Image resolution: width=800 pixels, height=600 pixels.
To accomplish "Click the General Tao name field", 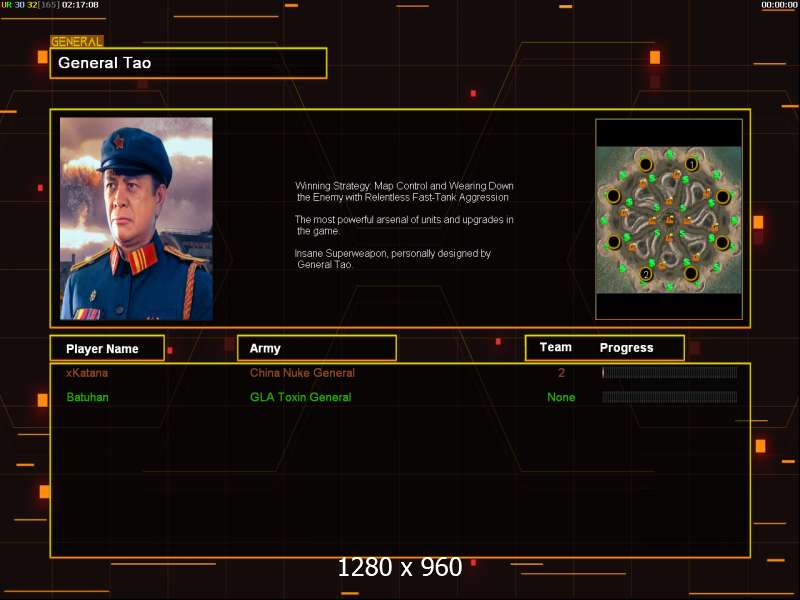I will [188, 63].
